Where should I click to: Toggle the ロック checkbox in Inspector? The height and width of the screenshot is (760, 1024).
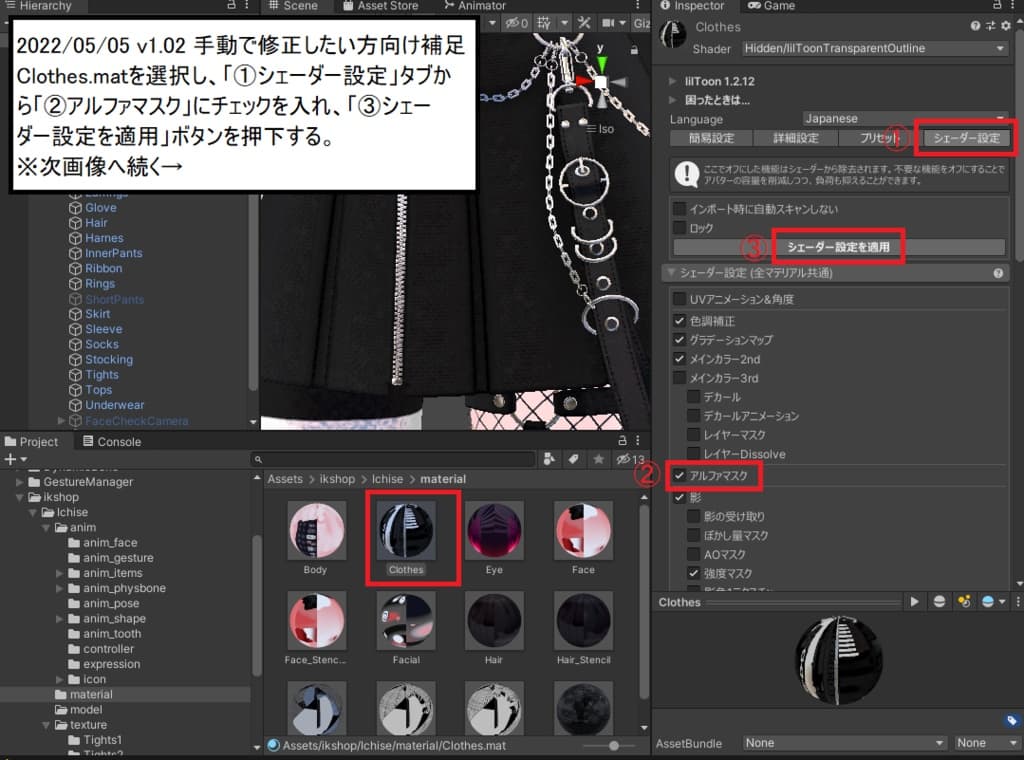[x=679, y=227]
